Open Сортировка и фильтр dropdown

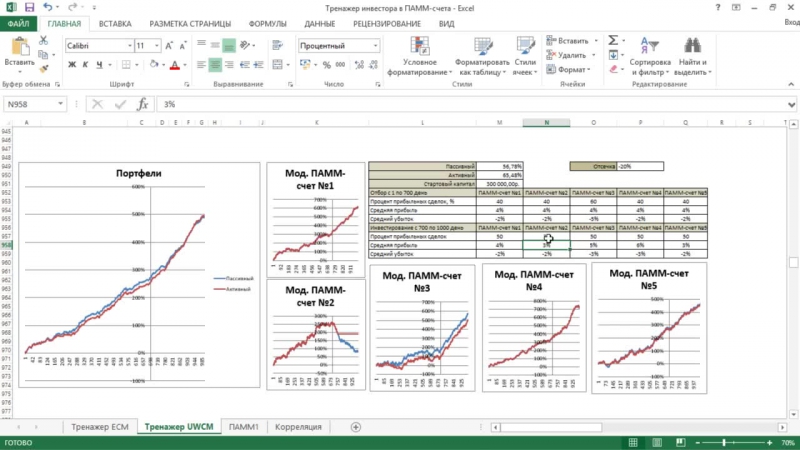pos(650,56)
